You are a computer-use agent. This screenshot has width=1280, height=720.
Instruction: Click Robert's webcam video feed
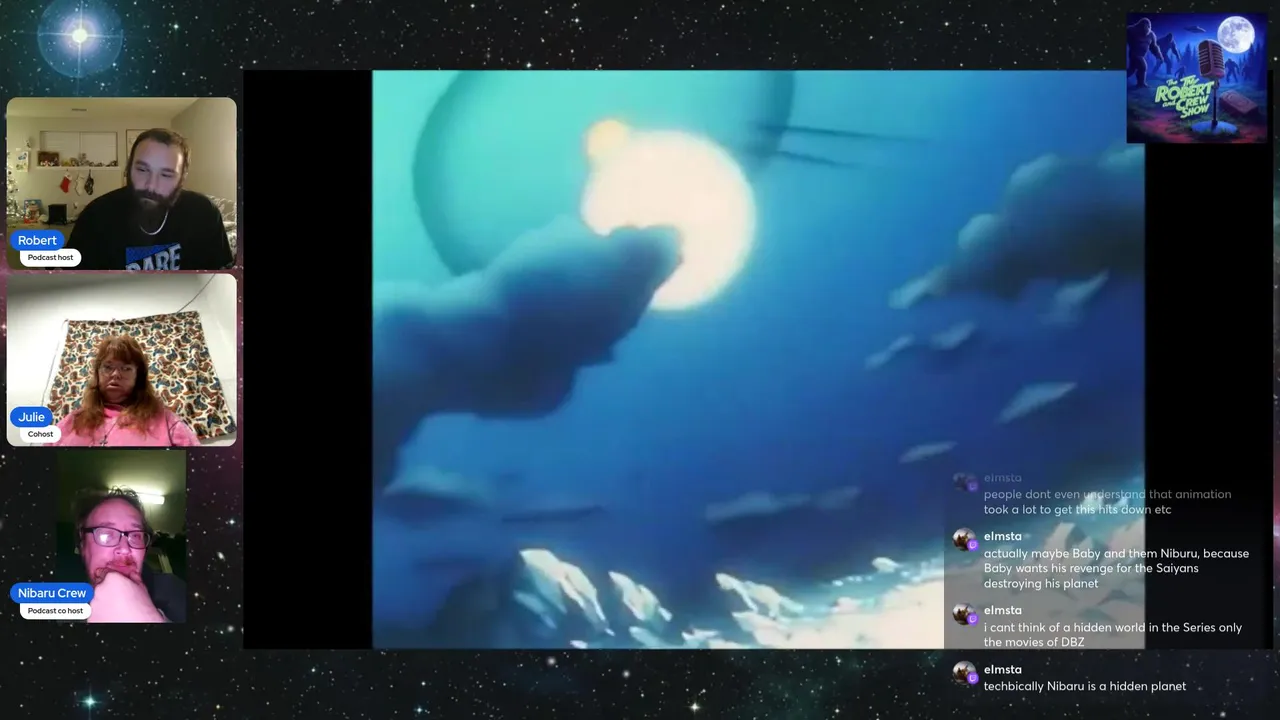point(122,183)
